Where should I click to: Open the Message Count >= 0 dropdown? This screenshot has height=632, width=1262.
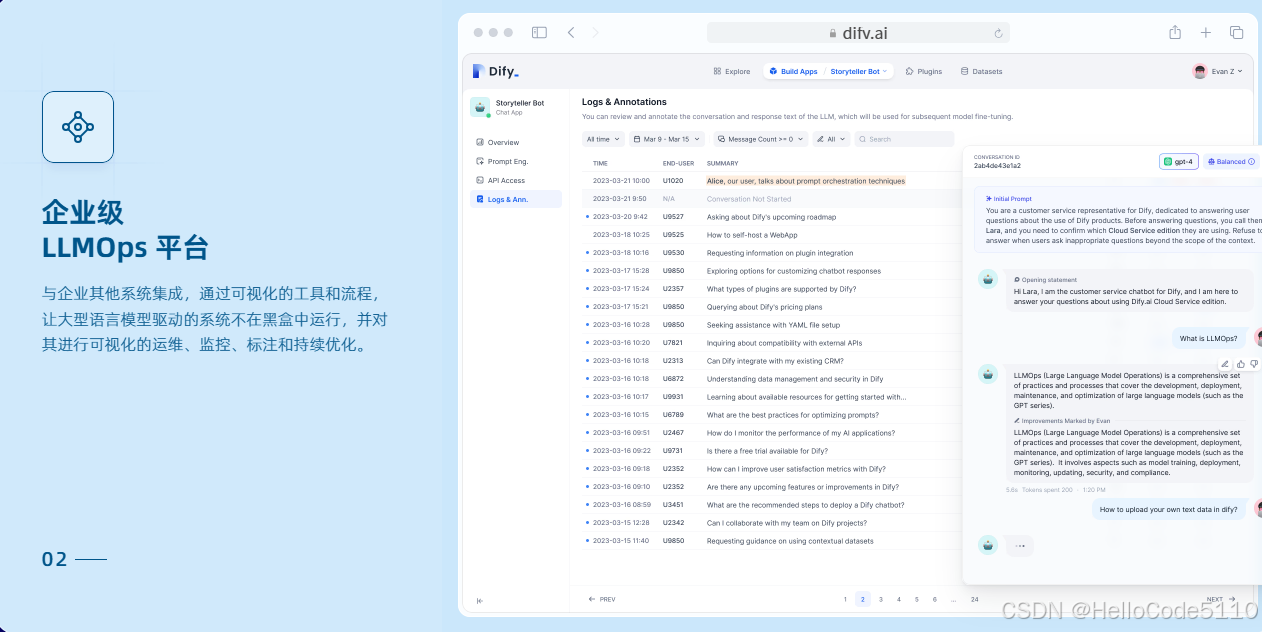(761, 139)
